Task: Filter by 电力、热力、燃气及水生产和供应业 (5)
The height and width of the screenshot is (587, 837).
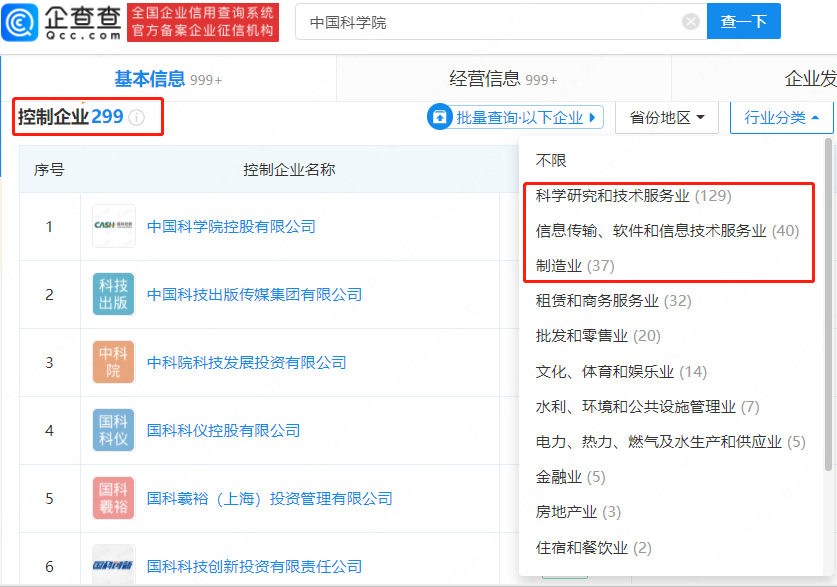Action: [x=670, y=442]
